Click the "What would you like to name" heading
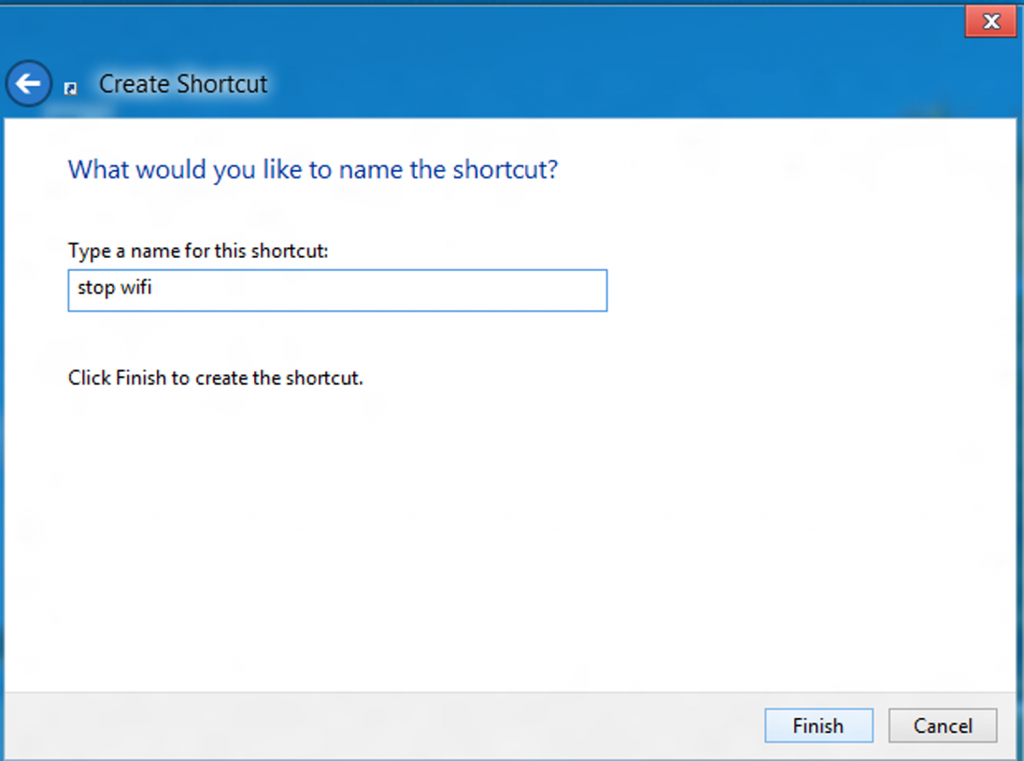 pyautogui.click(x=312, y=169)
